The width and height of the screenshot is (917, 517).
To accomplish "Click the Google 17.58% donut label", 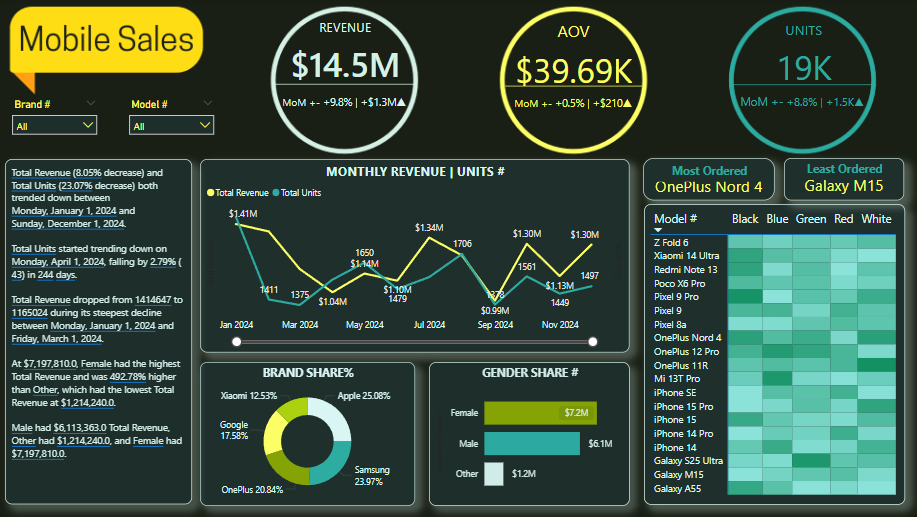I will click(x=234, y=430).
